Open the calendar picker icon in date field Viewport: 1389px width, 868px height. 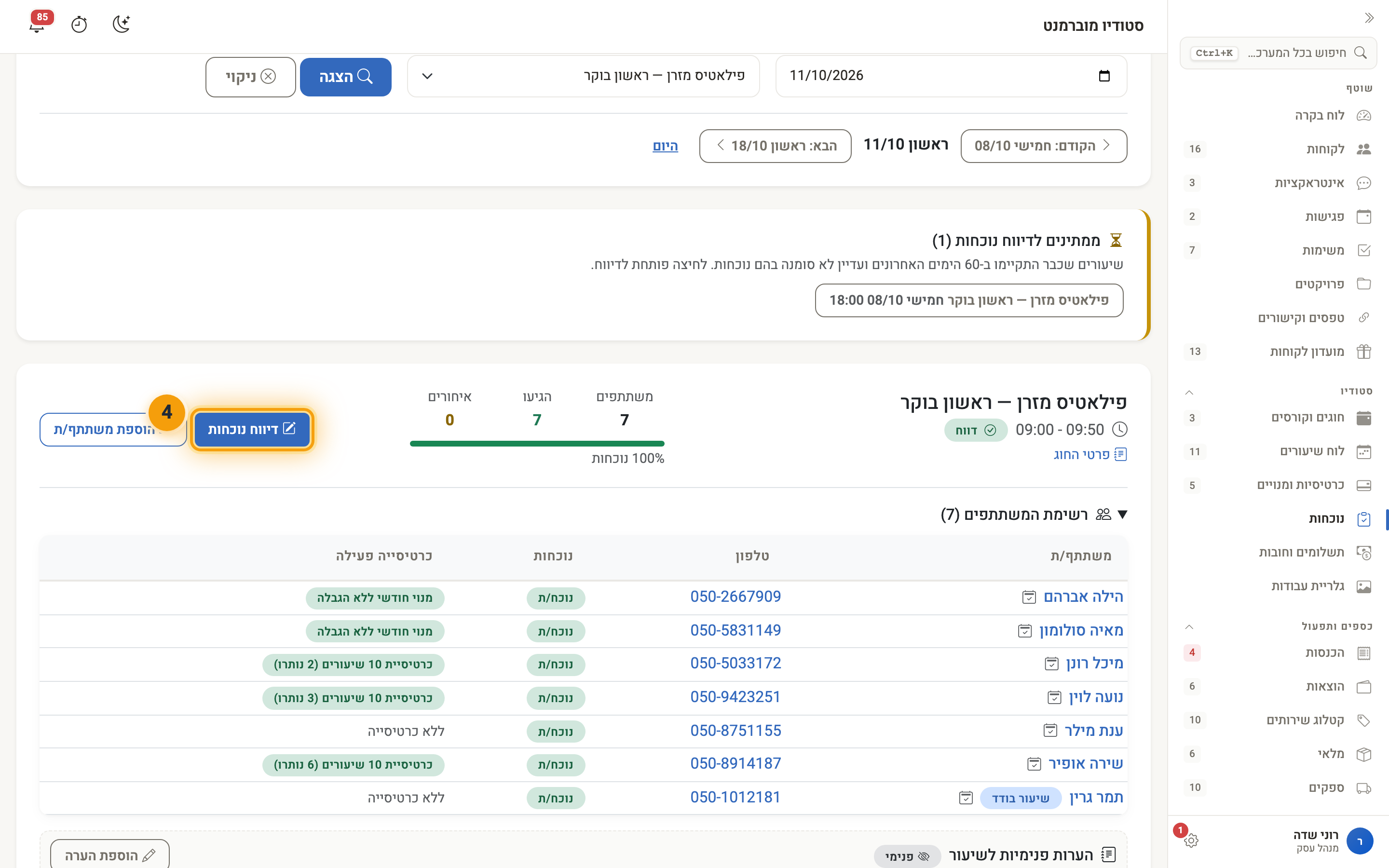[x=1104, y=76]
